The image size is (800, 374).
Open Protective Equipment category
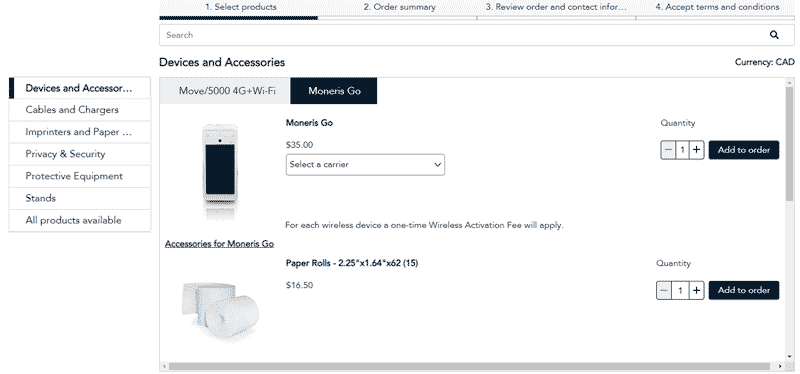(80, 177)
